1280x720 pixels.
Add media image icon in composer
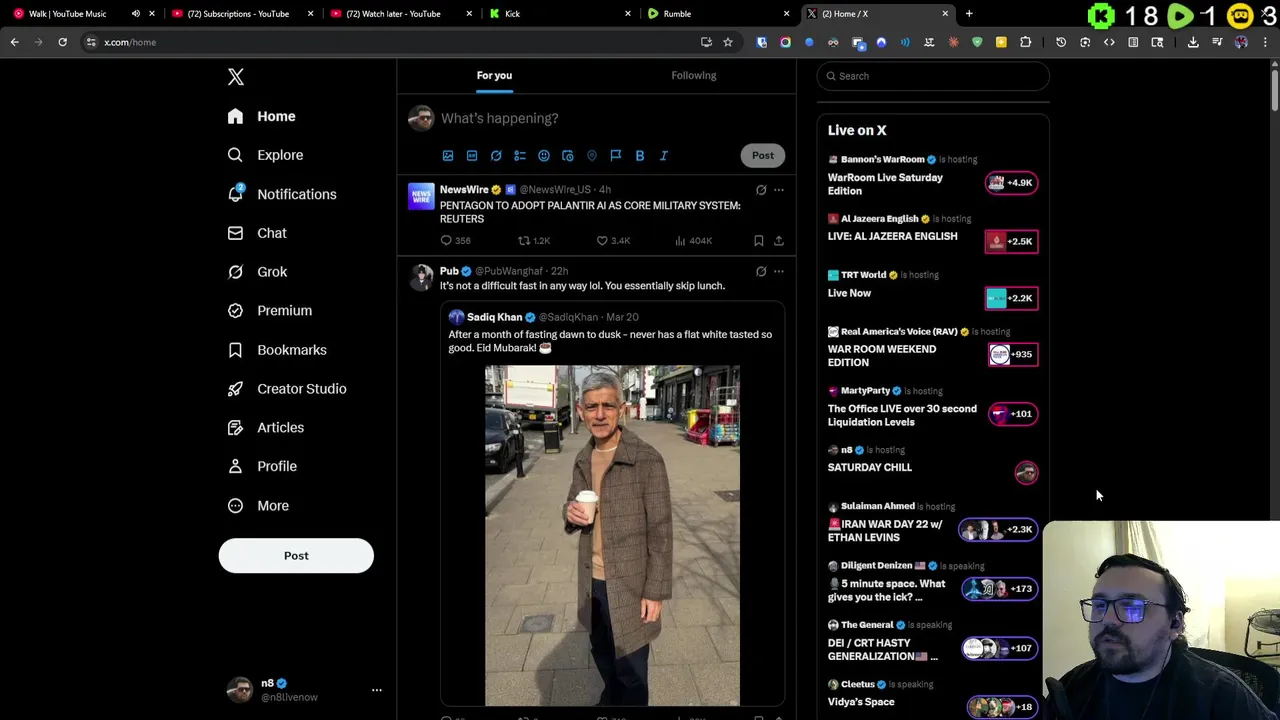[x=448, y=156]
